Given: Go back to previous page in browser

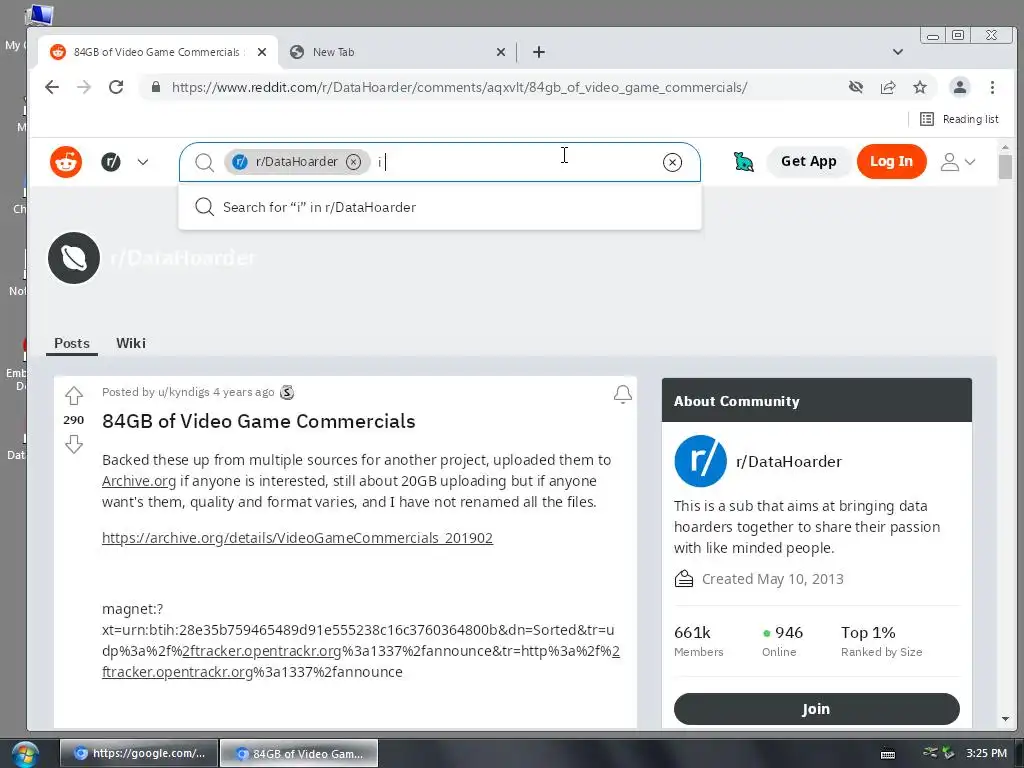Looking at the screenshot, I should pyautogui.click(x=52, y=87).
